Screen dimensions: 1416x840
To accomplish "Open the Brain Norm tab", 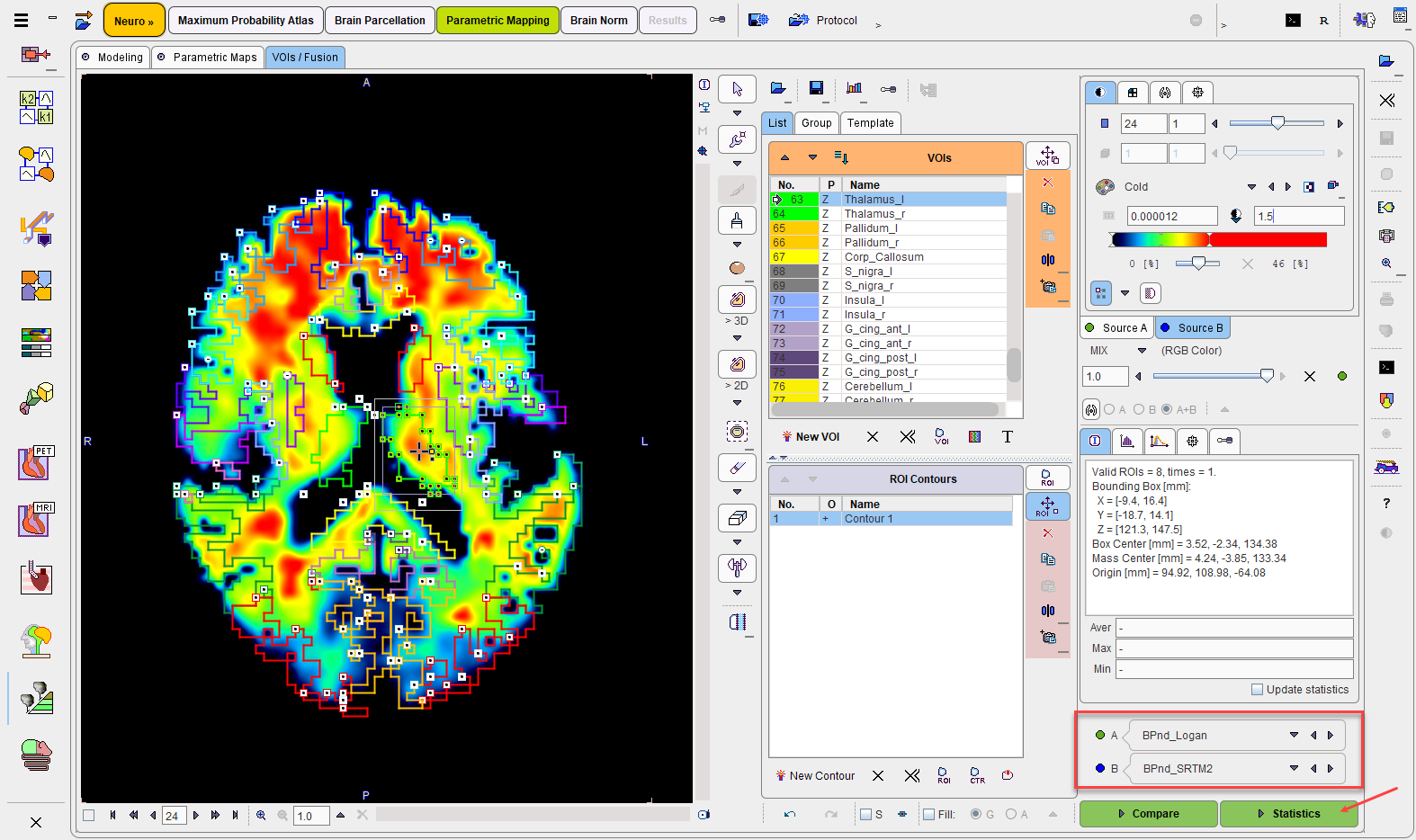I will (x=598, y=20).
